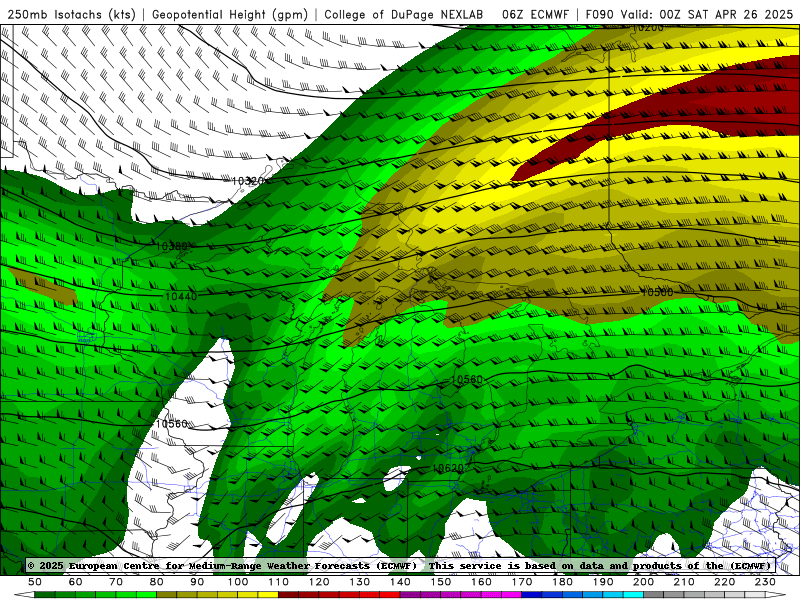Click the 150 value on the color scale
Image resolution: width=800 pixels, height=600 pixels.
[x=440, y=582]
